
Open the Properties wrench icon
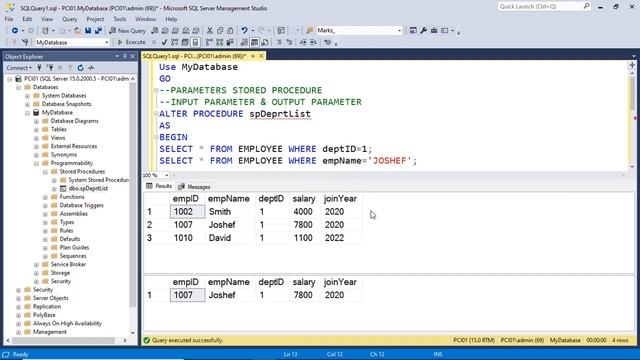click(423, 31)
